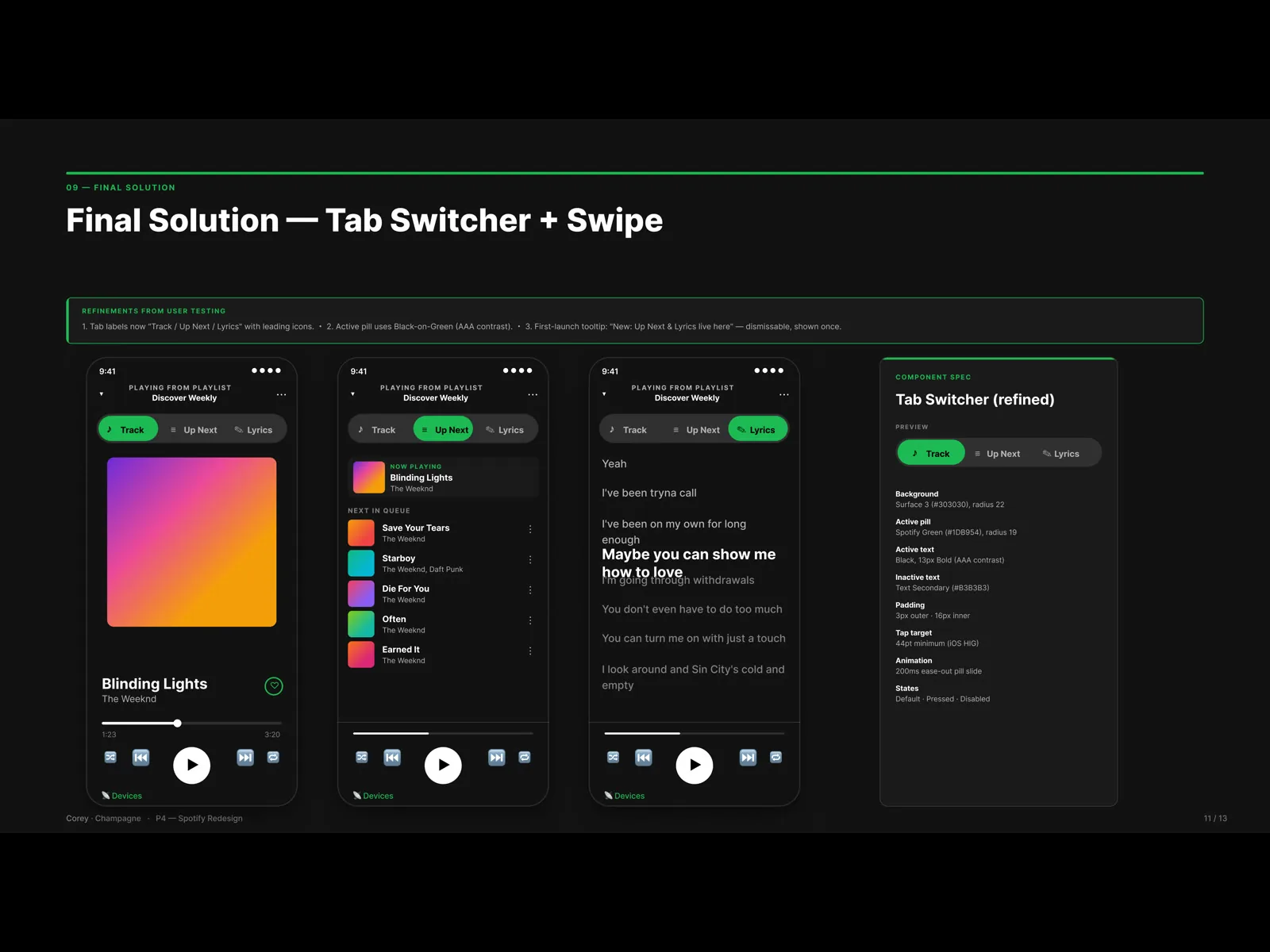Select Lyrics tab in the second phone
This screenshot has height=952, width=1270.
coord(505,430)
